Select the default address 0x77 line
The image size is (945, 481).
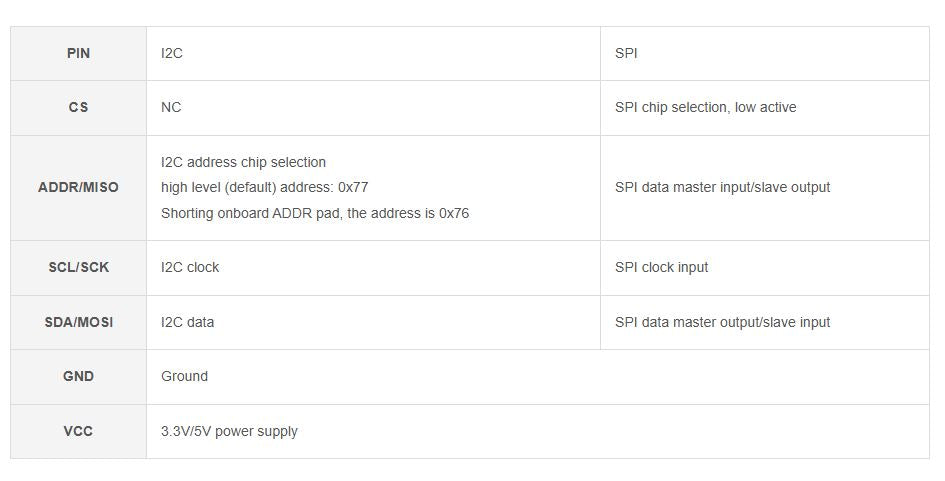[264, 187]
